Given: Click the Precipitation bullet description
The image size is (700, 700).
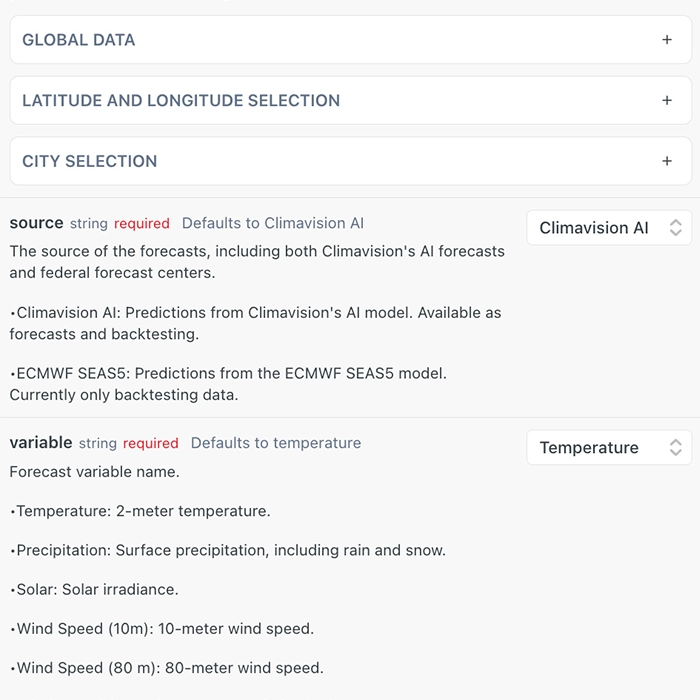Looking at the screenshot, I should click(230, 550).
